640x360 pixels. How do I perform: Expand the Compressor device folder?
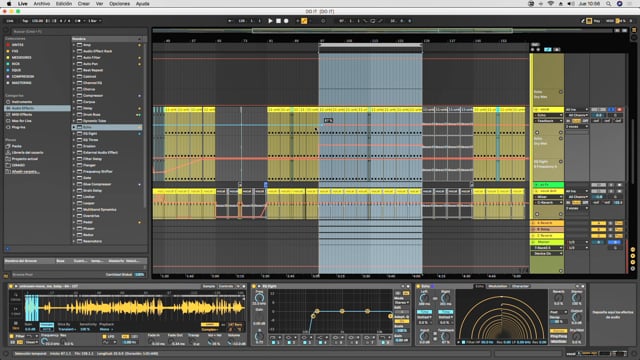[74, 96]
